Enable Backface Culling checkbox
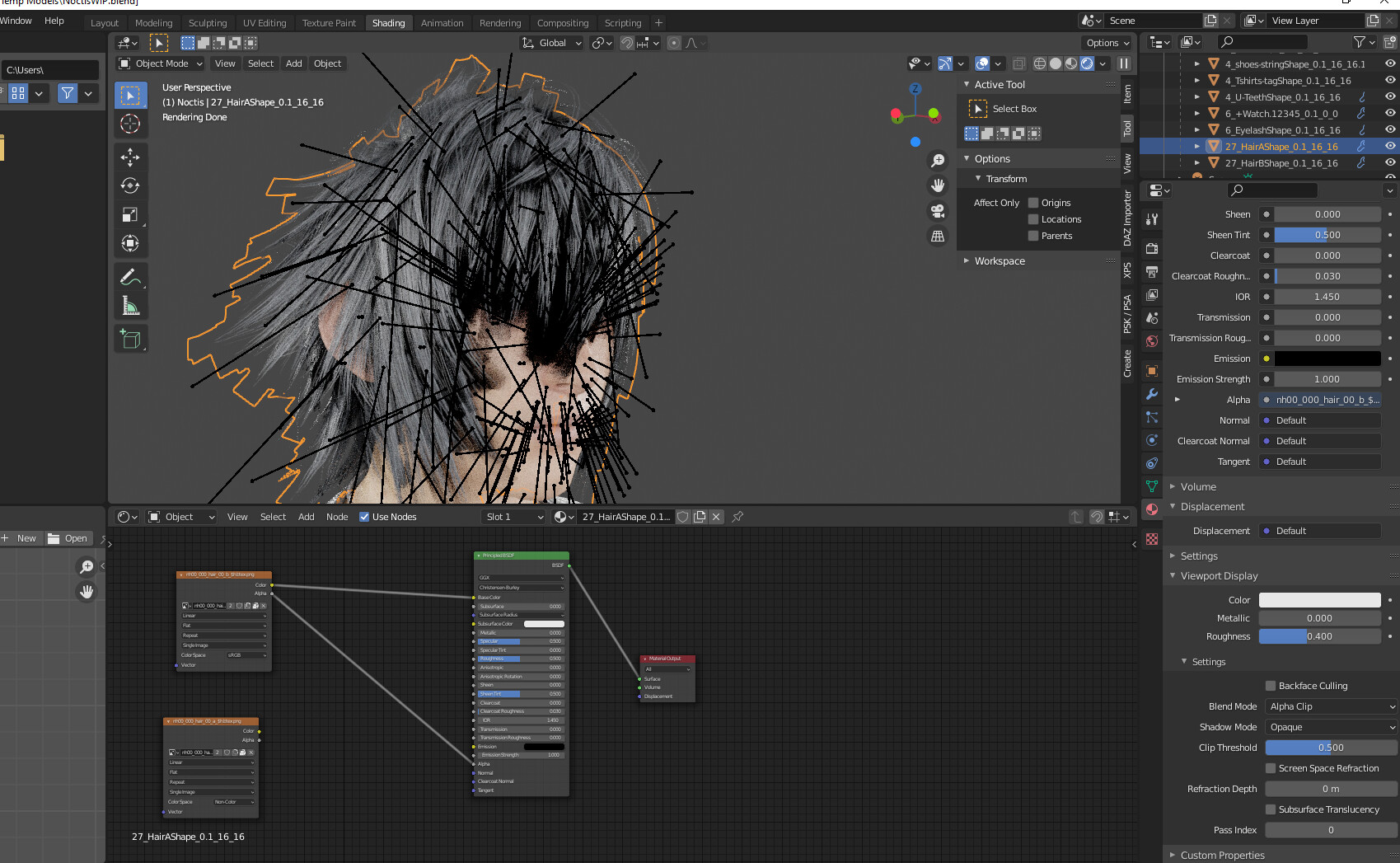 (x=1271, y=686)
